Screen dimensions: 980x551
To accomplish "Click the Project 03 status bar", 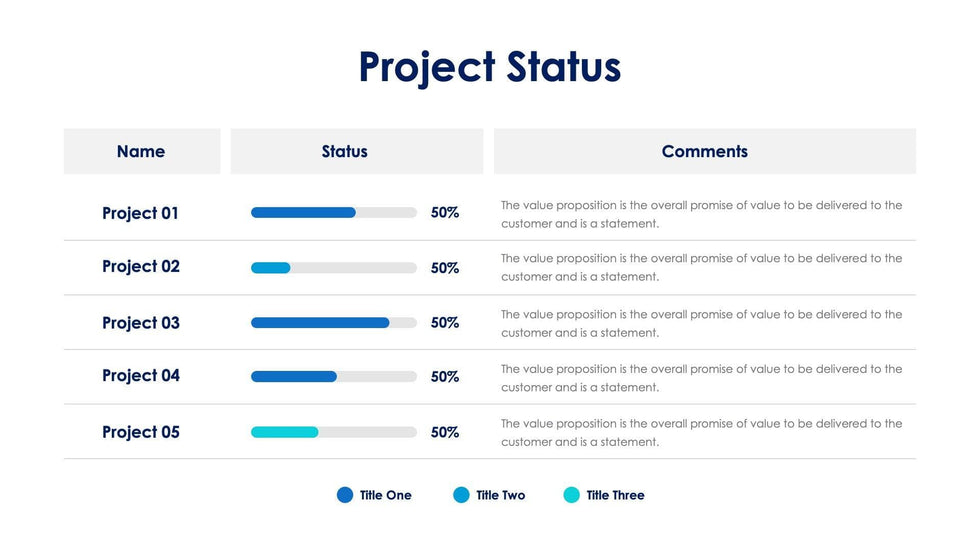I will point(333,323).
